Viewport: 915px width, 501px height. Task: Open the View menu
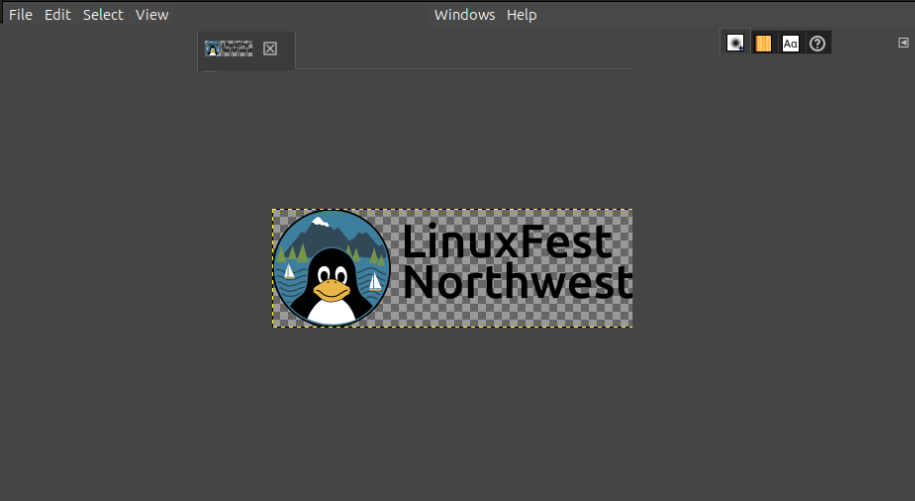(x=152, y=15)
